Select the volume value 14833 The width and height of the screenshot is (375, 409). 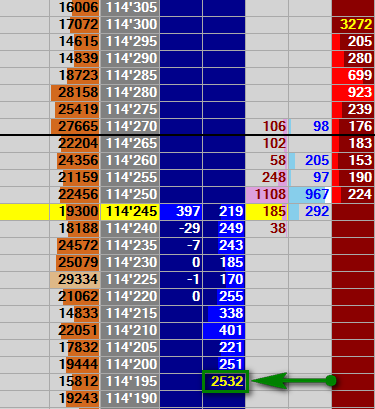75,313
